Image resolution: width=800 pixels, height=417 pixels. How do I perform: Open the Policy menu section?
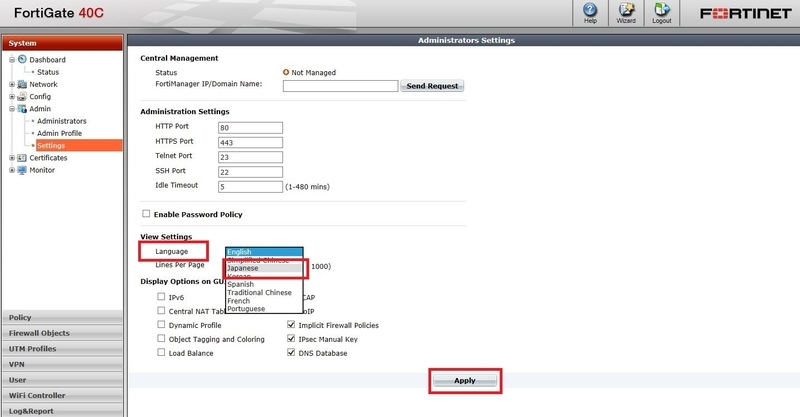[62, 317]
